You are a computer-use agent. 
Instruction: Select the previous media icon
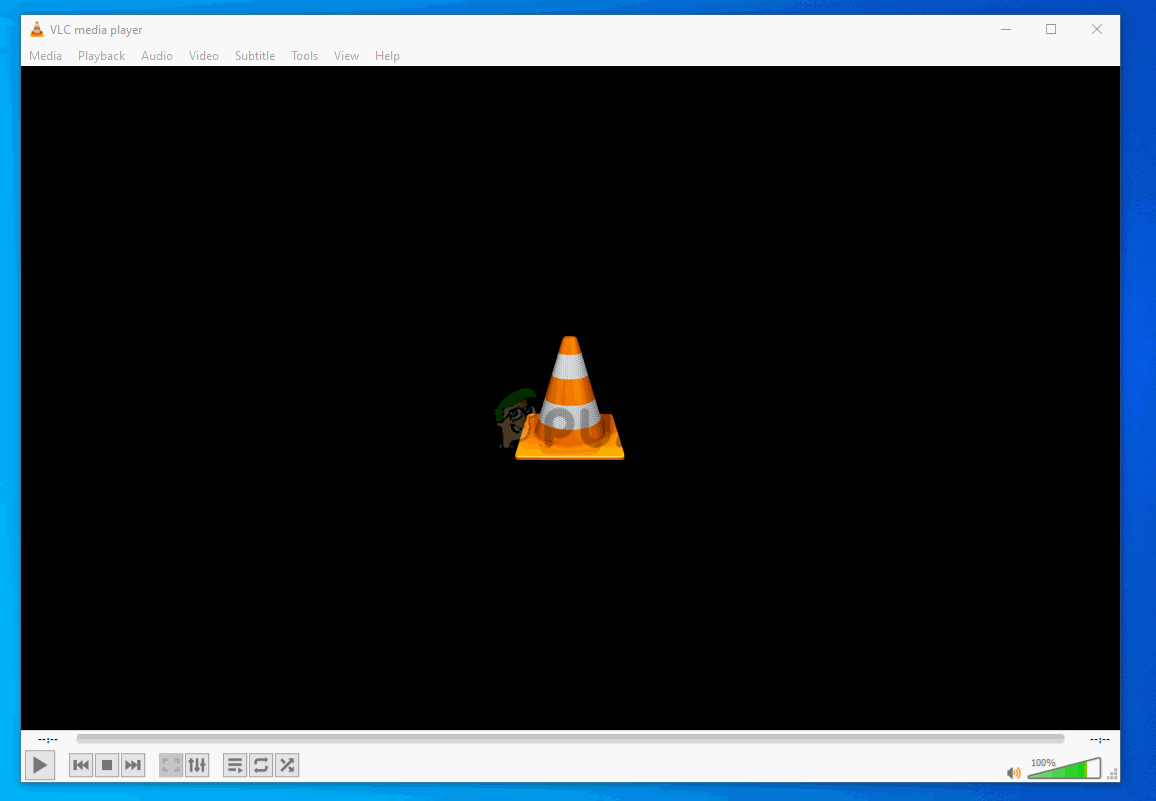pos(81,765)
